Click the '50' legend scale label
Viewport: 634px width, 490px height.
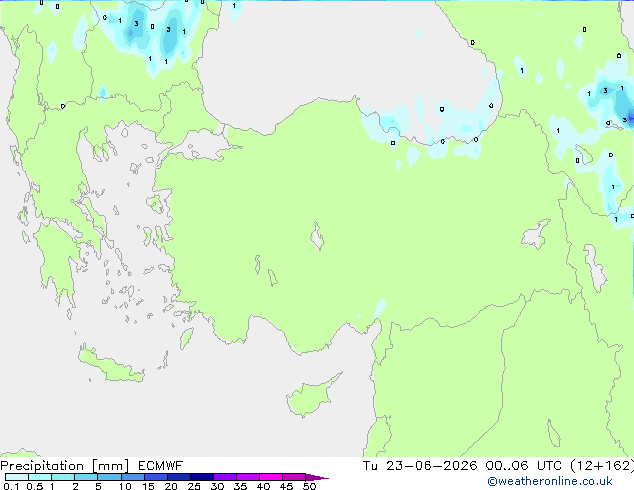(309, 486)
